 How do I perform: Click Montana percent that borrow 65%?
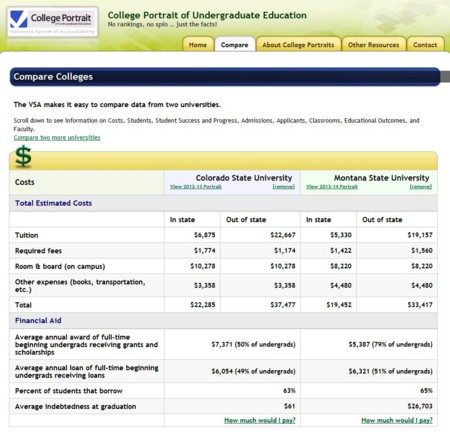click(x=426, y=391)
